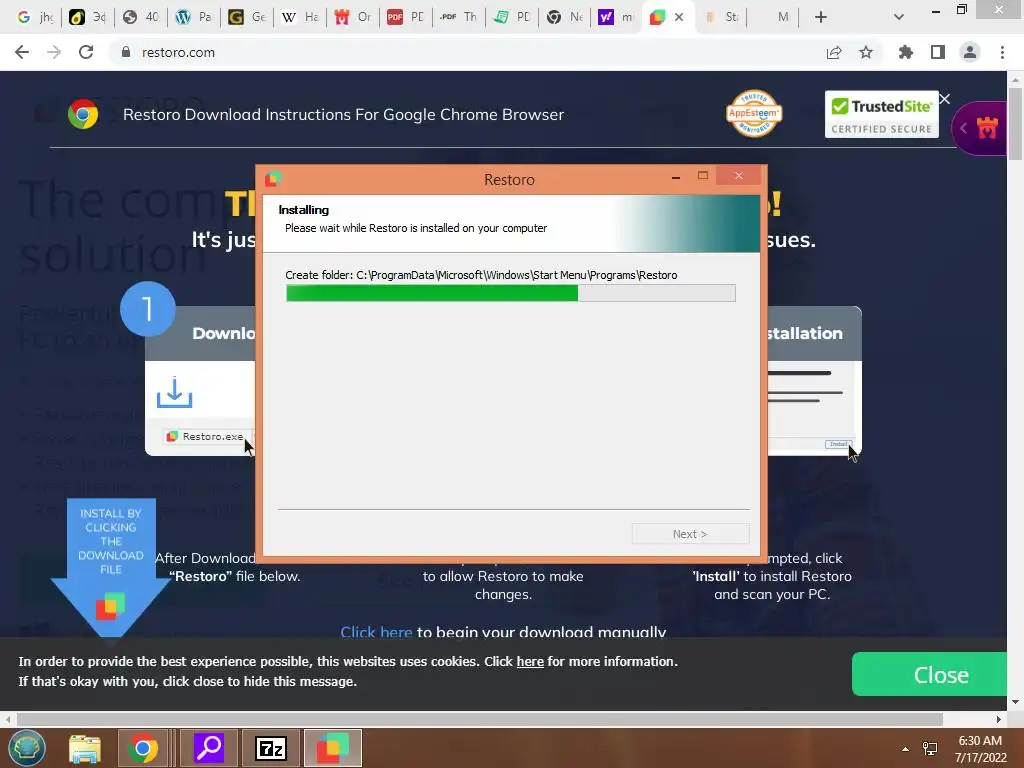The image size is (1024, 768).
Task: Open the Chrome extensions puzzle icon
Action: (906, 52)
